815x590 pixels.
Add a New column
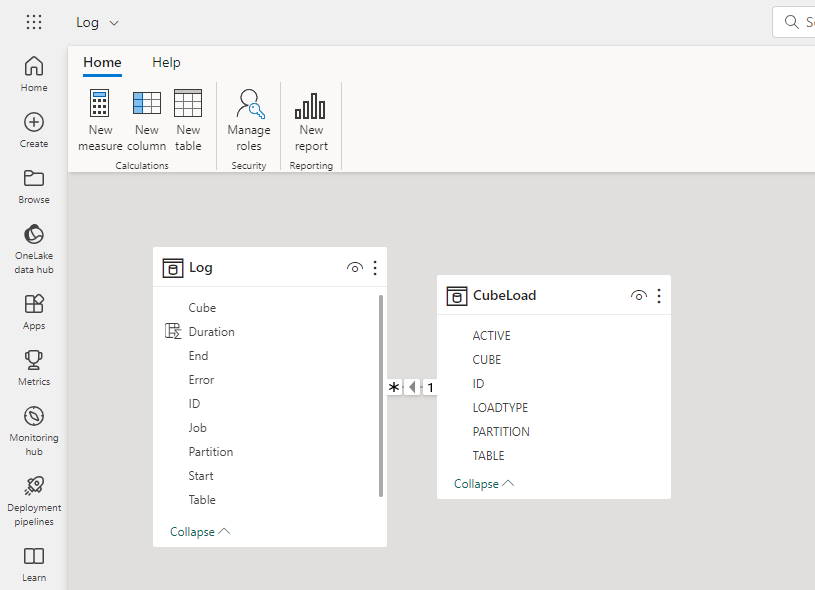point(147,120)
